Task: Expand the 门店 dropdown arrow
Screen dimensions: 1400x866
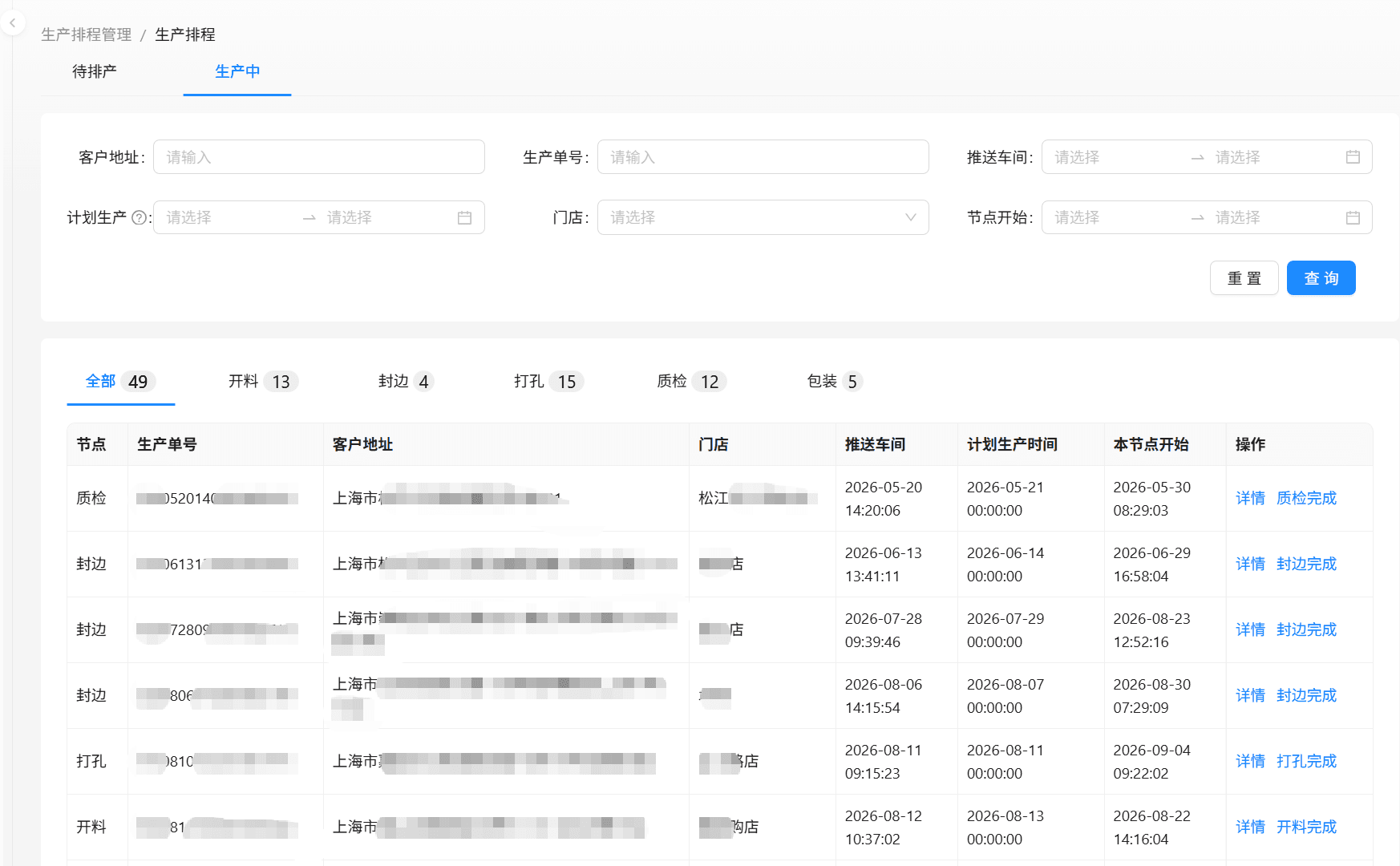Action: click(910, 217)
